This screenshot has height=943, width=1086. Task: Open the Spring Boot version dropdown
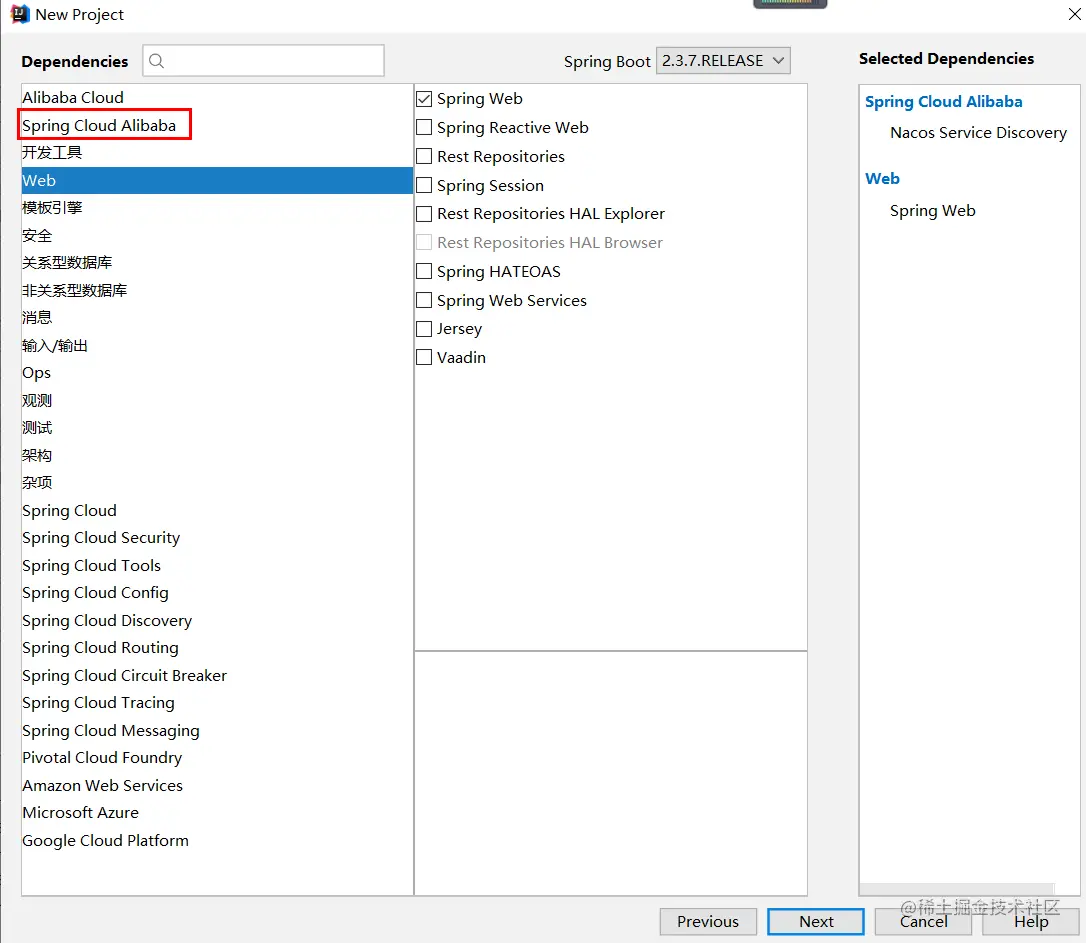point(723,61)
